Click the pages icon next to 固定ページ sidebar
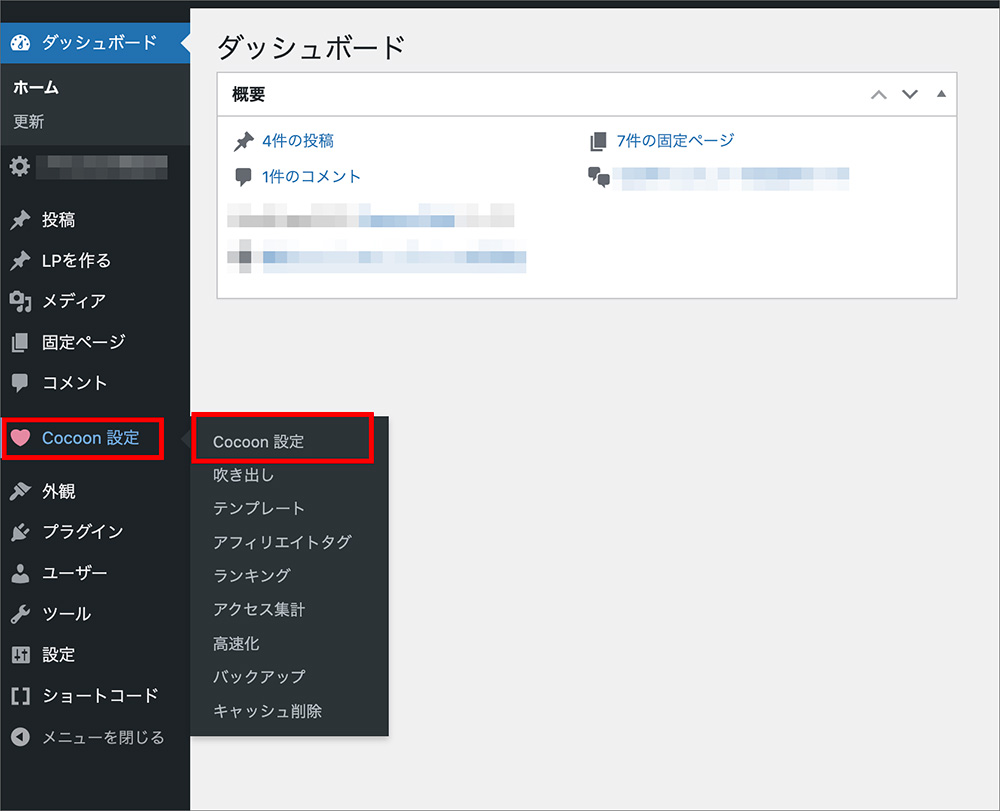This screenshot has width=1000, height=811. click(x=20, y=342)
